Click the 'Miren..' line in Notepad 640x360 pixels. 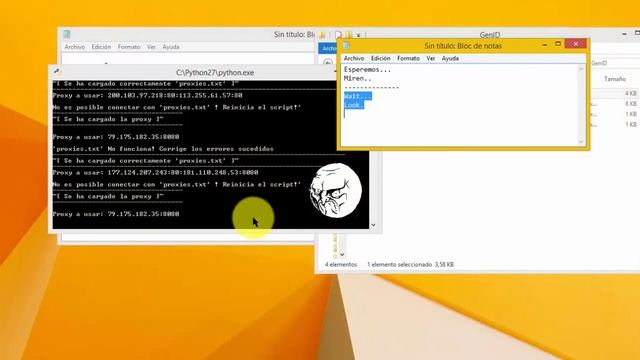(x=358, y=79)
